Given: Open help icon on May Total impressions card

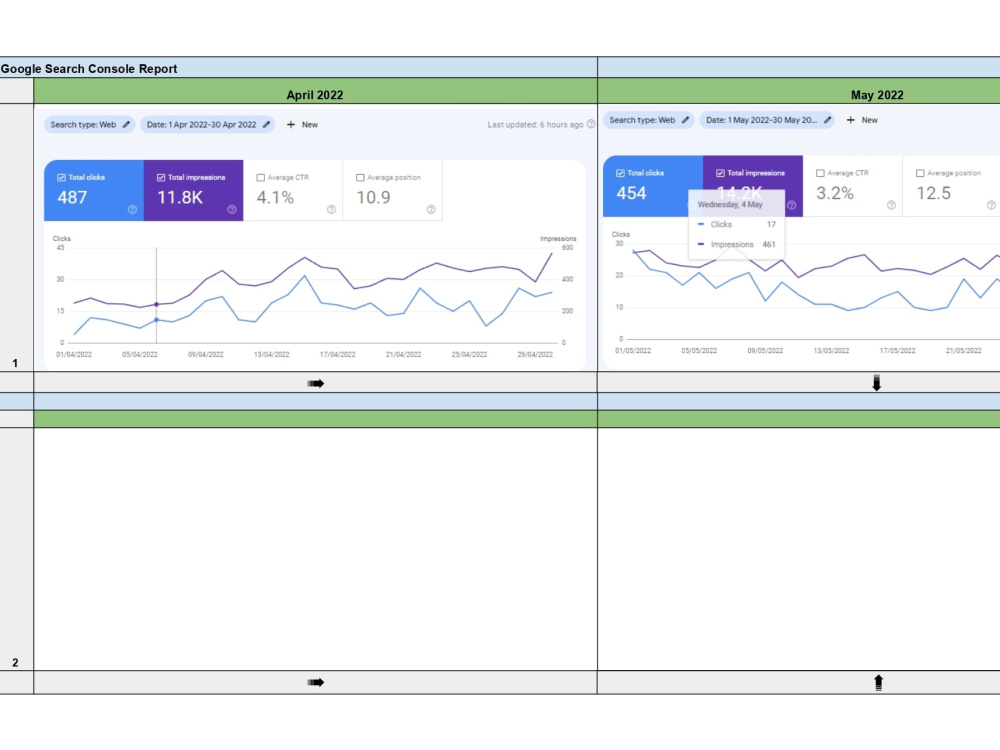Looking at the screenshot, I should [x=791, y=205].
